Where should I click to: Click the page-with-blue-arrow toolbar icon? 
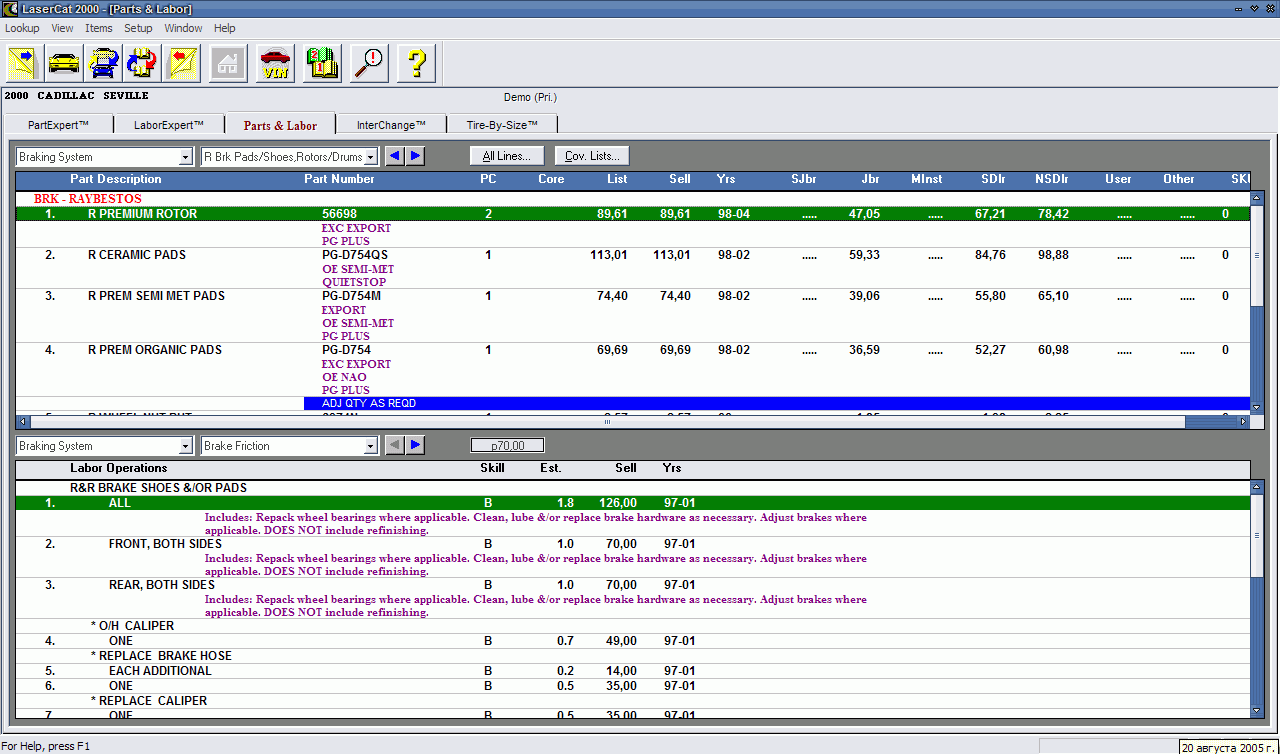pyautogui.click(x=24, y=63)
